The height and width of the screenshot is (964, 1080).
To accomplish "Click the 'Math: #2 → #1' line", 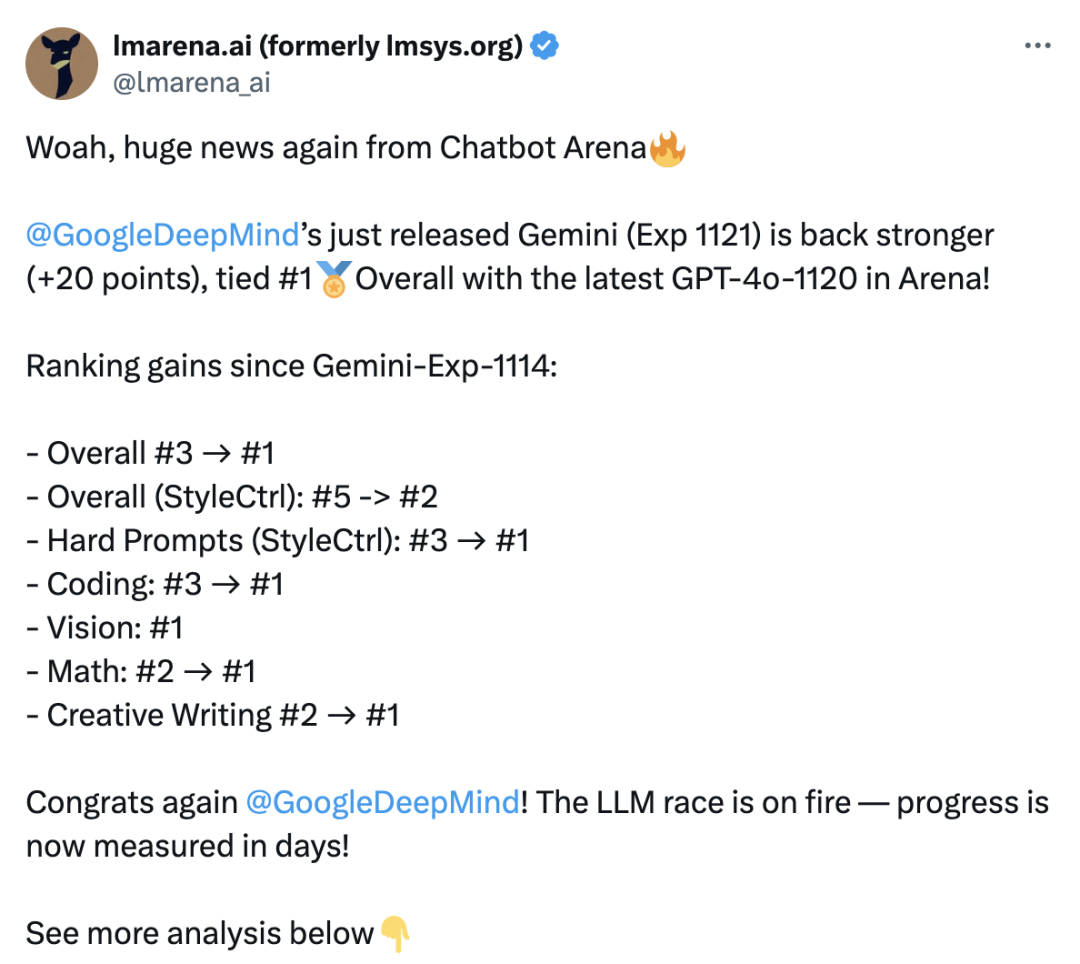I will click(x=141, y=671).
